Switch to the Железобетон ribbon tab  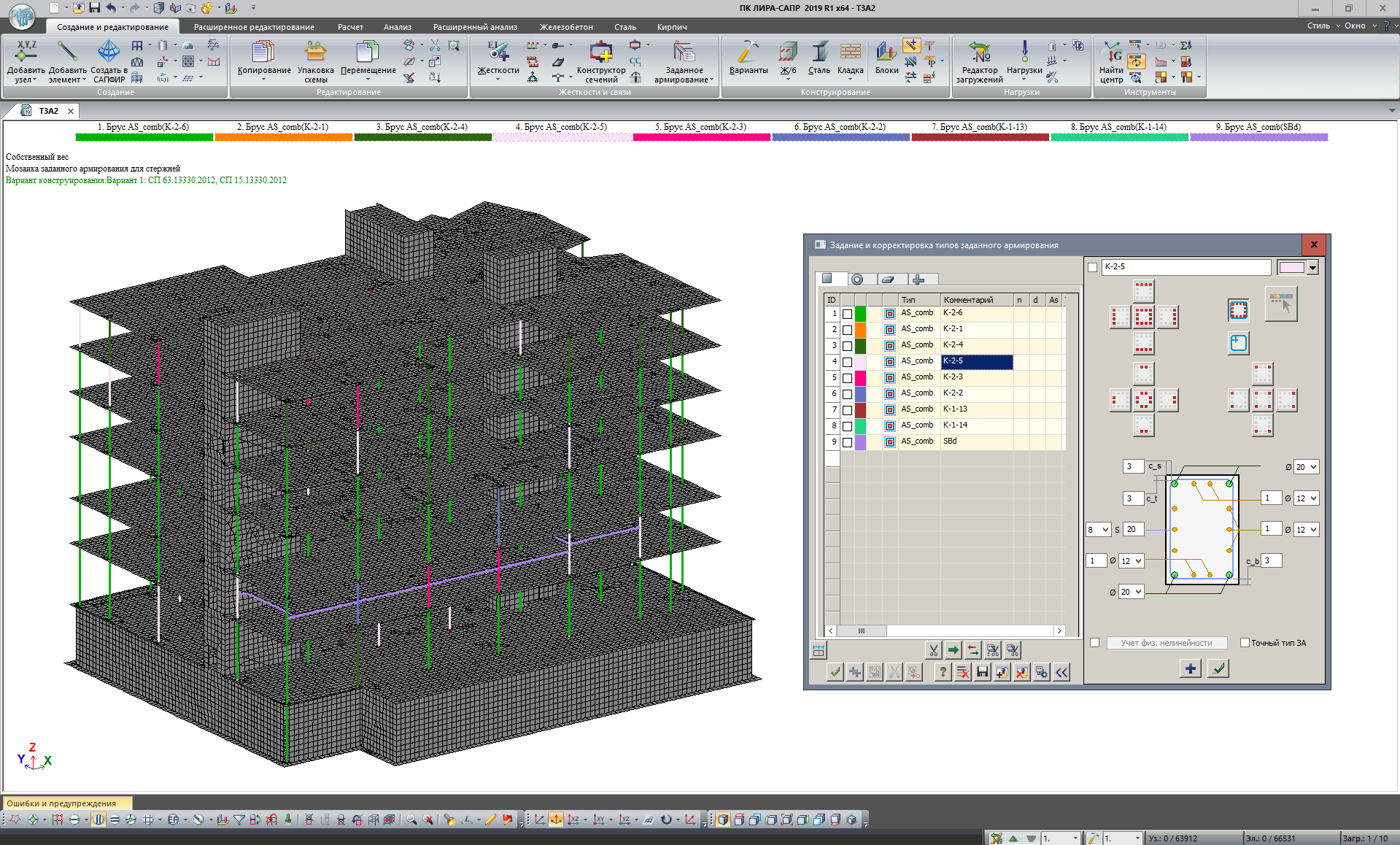(565, 27)
